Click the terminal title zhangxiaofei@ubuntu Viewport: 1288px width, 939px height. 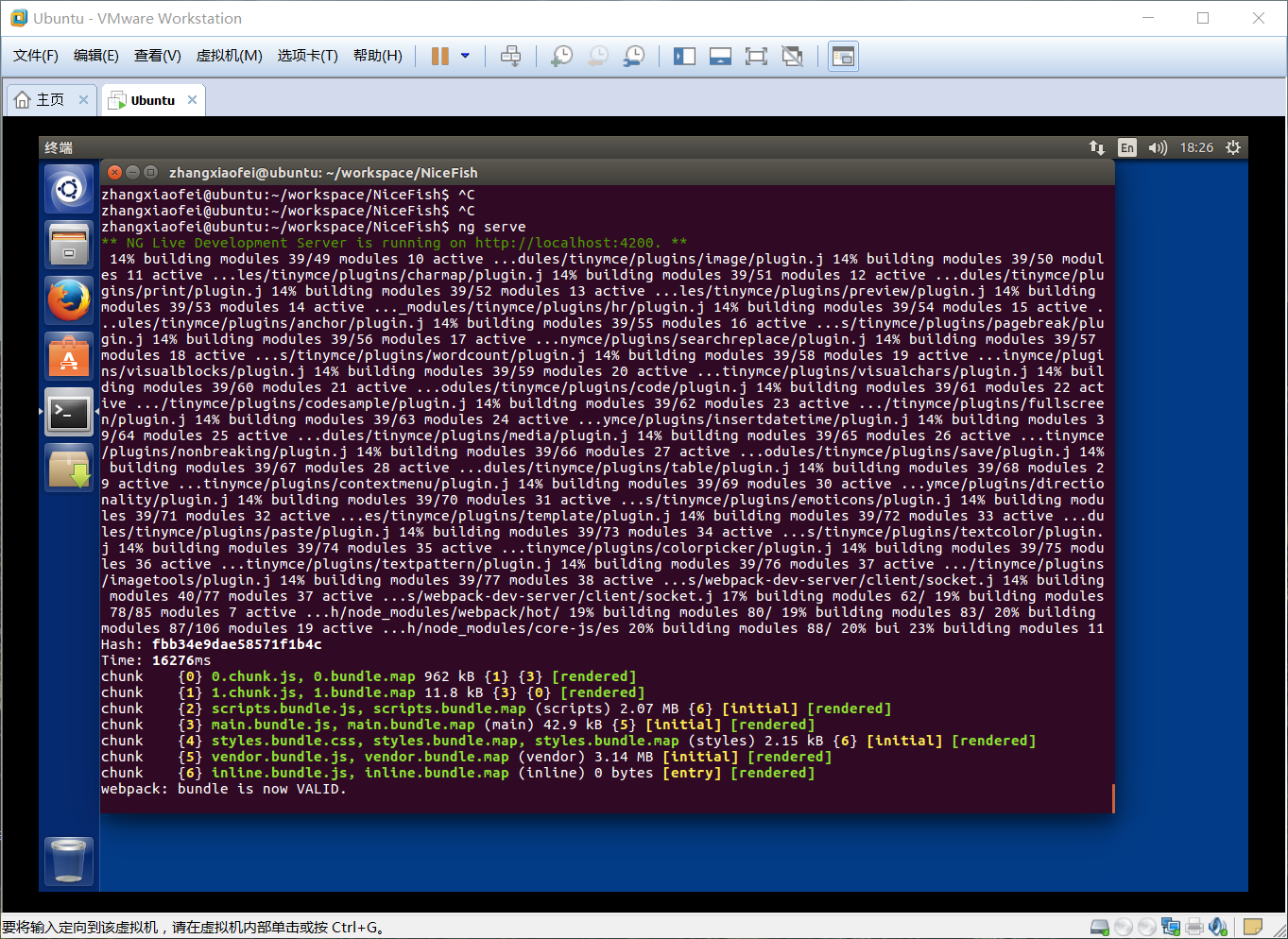pos(323,173)
